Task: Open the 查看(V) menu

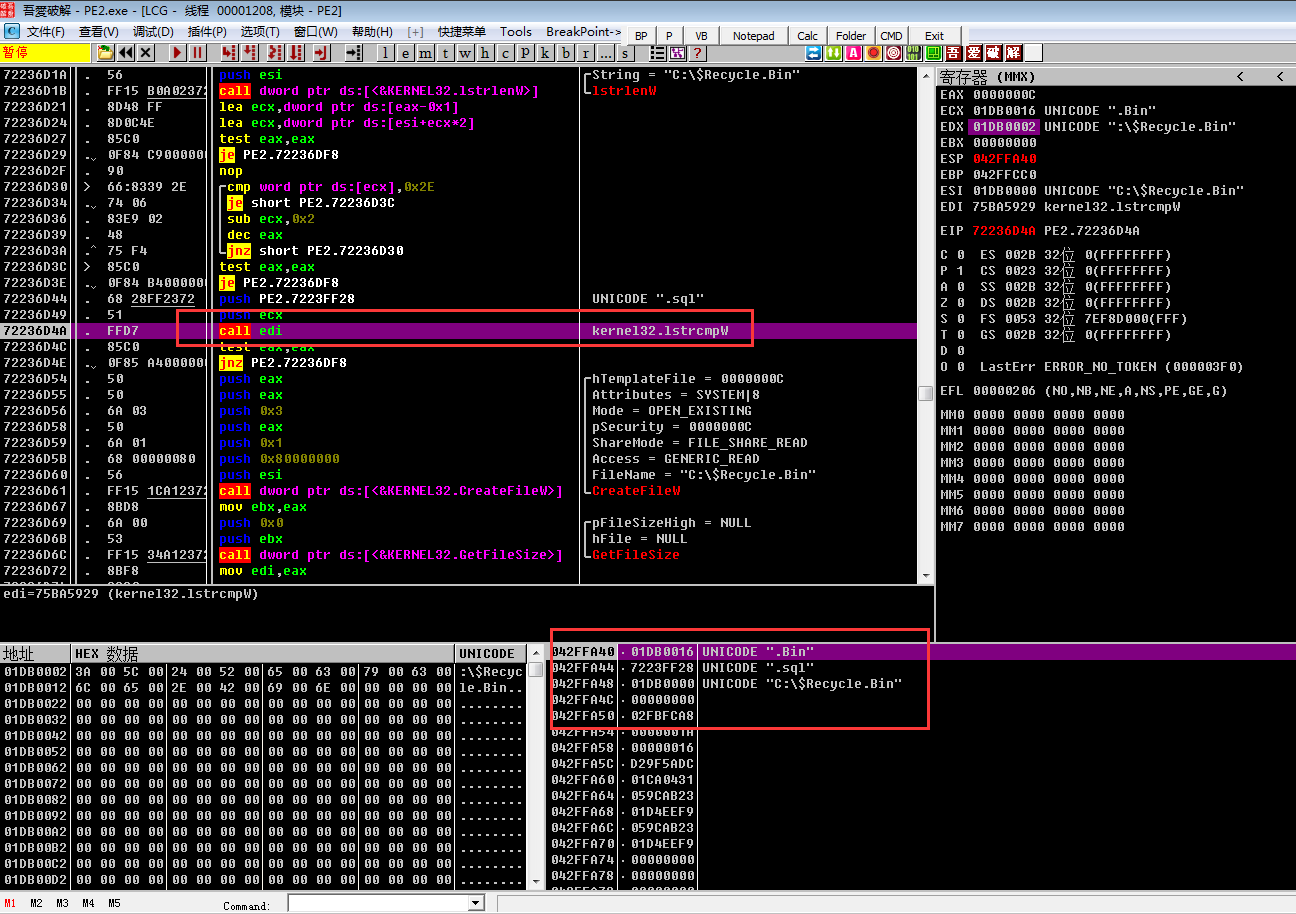Action: 98,32
